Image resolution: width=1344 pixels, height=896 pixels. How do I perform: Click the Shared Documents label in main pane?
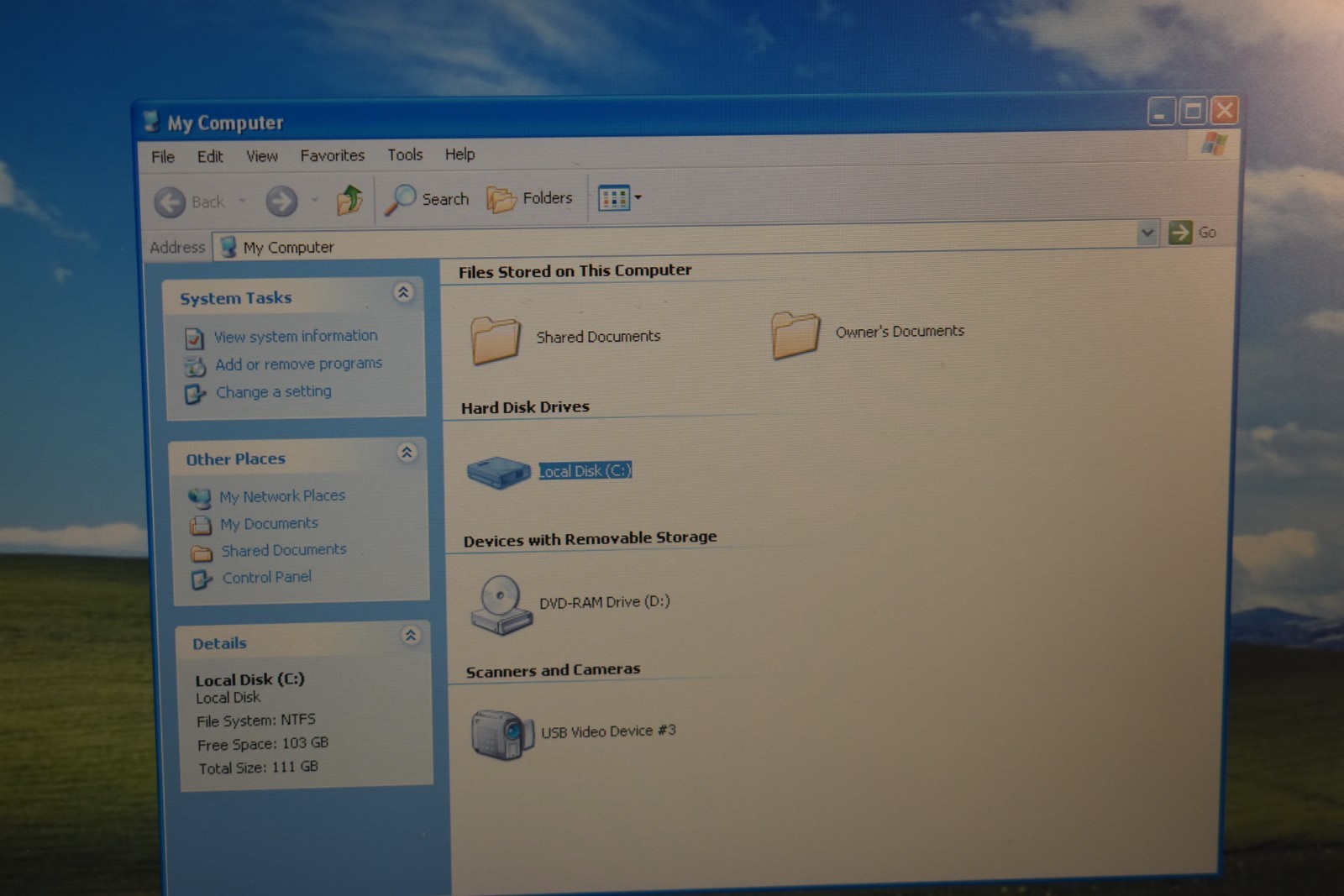[598, 337]
